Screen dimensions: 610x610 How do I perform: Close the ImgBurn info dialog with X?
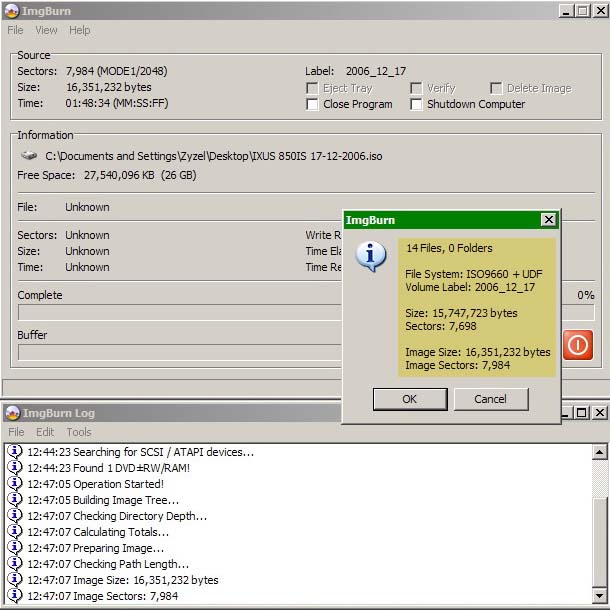(x=549, y=220)
